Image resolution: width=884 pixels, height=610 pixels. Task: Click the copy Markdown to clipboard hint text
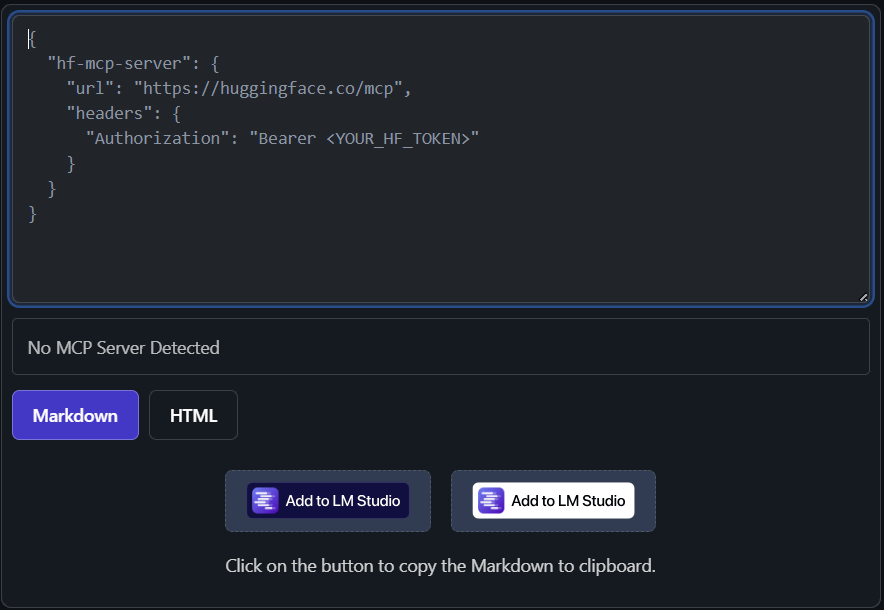(440, 565)
